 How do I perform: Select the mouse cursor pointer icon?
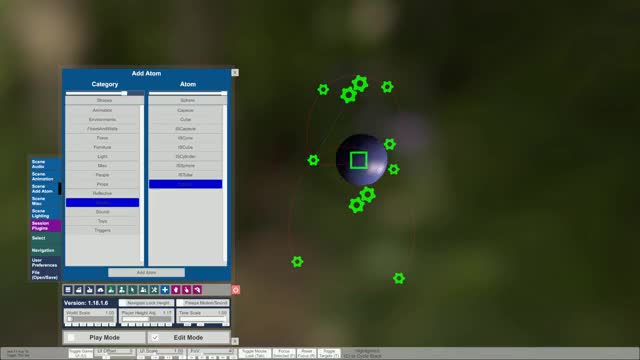[133, 290]
